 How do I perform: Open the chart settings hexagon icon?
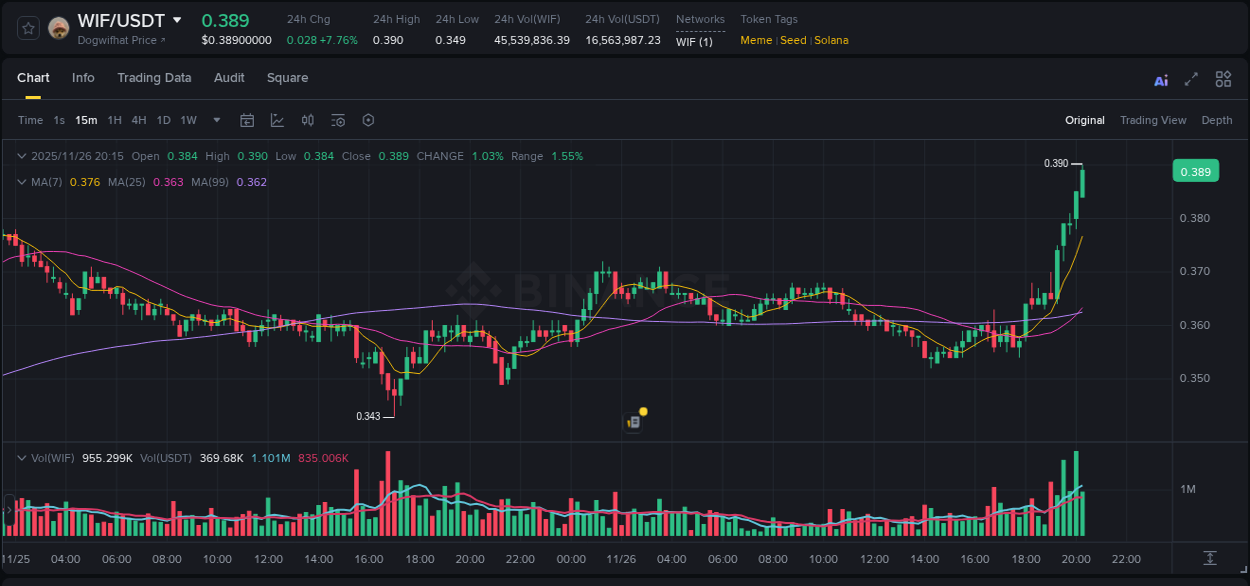coord(368,120)
